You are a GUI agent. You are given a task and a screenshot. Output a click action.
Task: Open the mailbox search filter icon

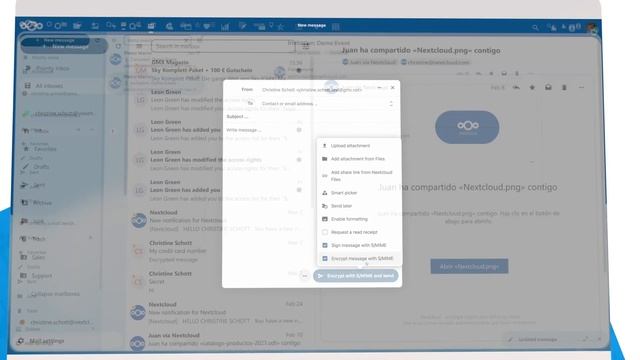[306, 46]
